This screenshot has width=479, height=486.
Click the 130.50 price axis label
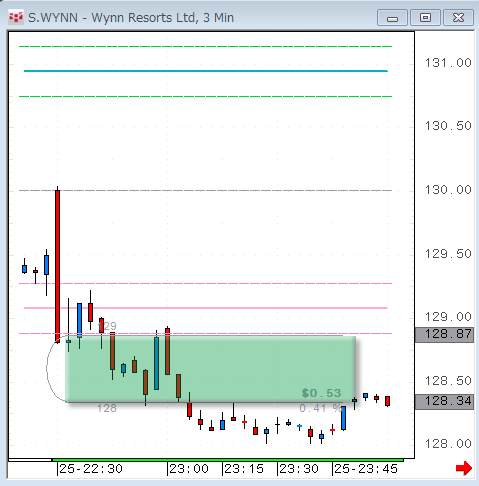[448, 126]
